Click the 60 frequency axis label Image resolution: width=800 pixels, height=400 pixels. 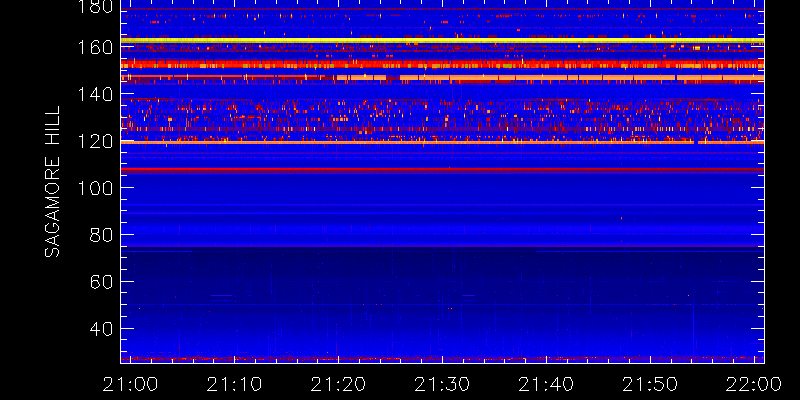[101, 282]
